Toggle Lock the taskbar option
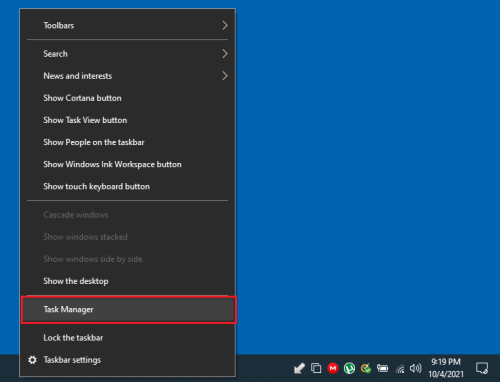 point(128,338)
